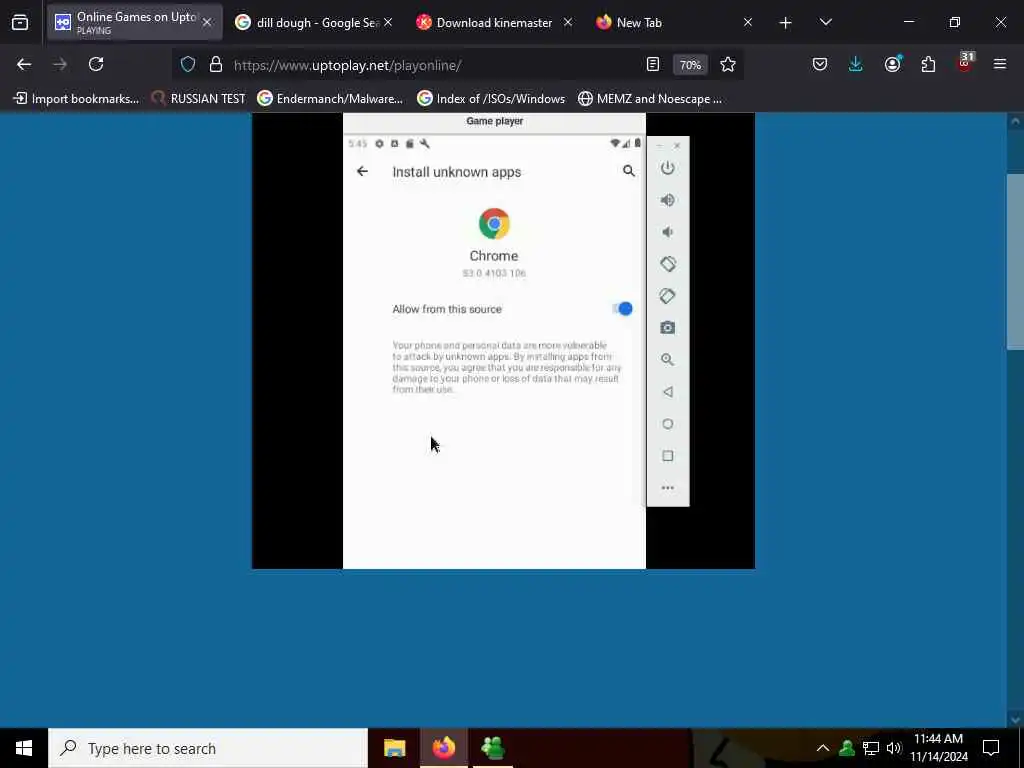Viewport: 1024px width, 768px height.
Task: Close the emulator side toolbar
Action: [677, 146]
